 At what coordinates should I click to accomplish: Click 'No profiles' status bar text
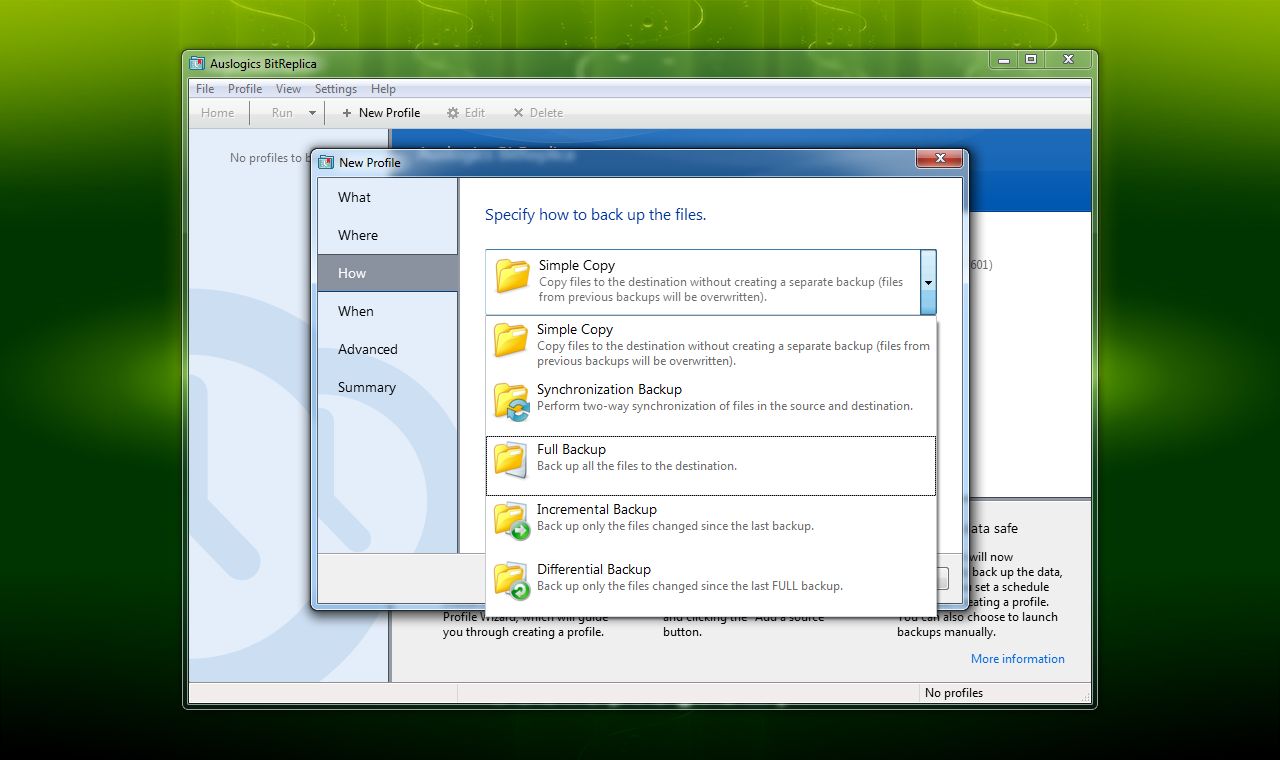953,693
